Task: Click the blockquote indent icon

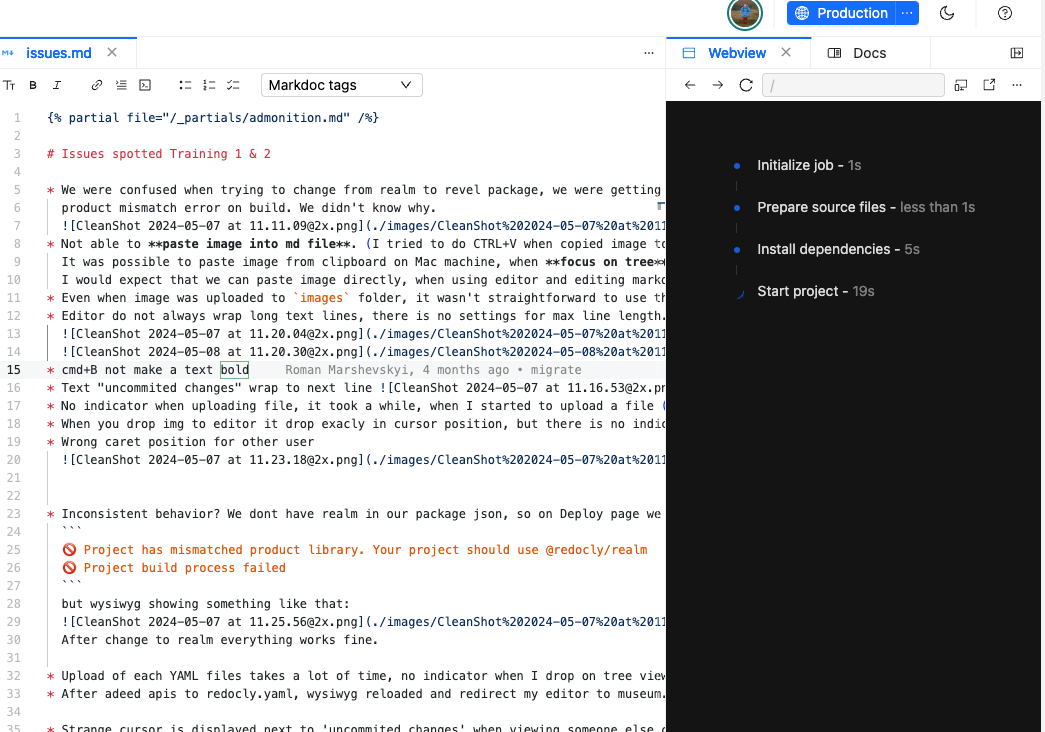Action: click(121, 85)
